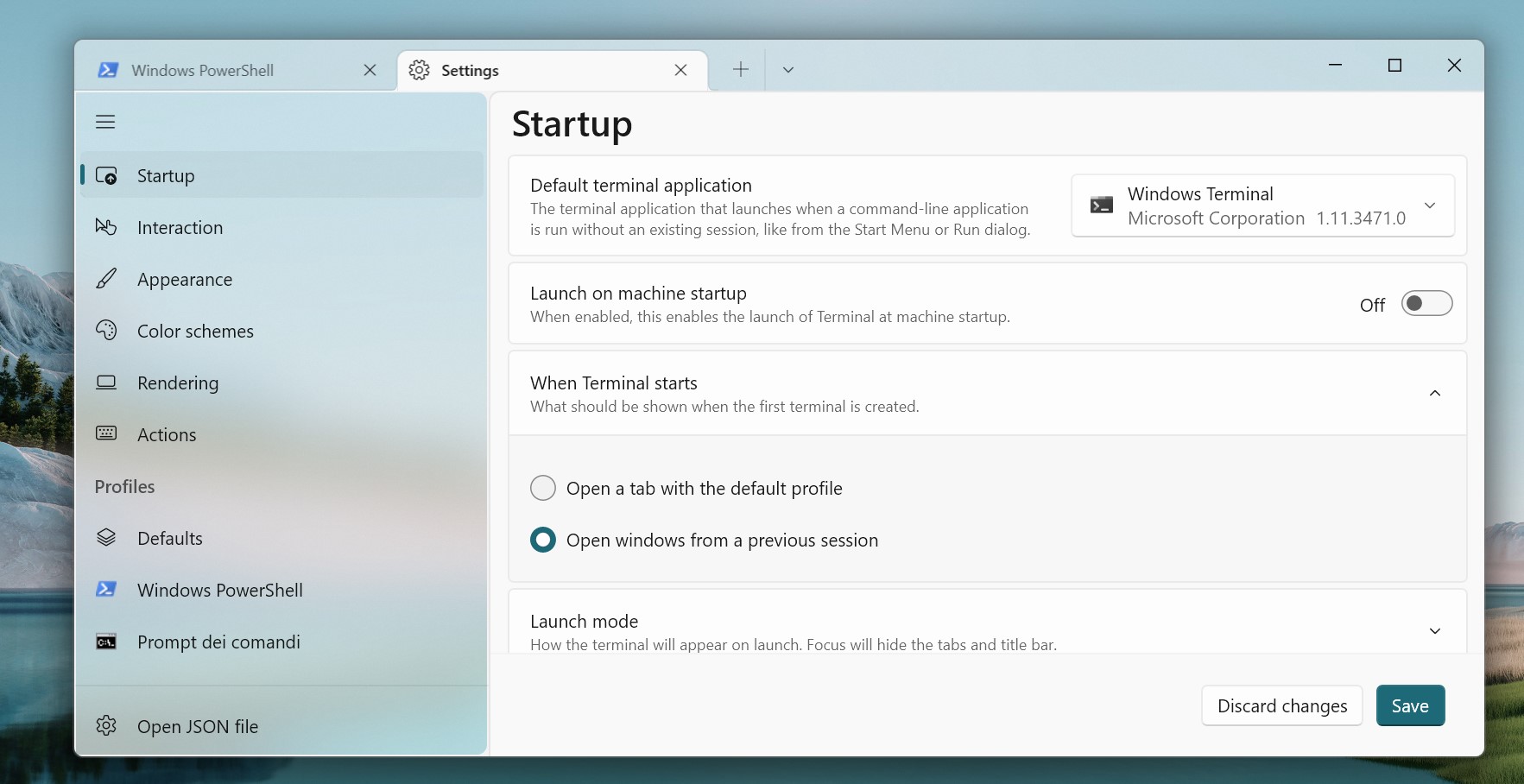Screen dimensions: 1524x784
Task: Collapse the When Terminal starts section
Action: click(1435, 393)
